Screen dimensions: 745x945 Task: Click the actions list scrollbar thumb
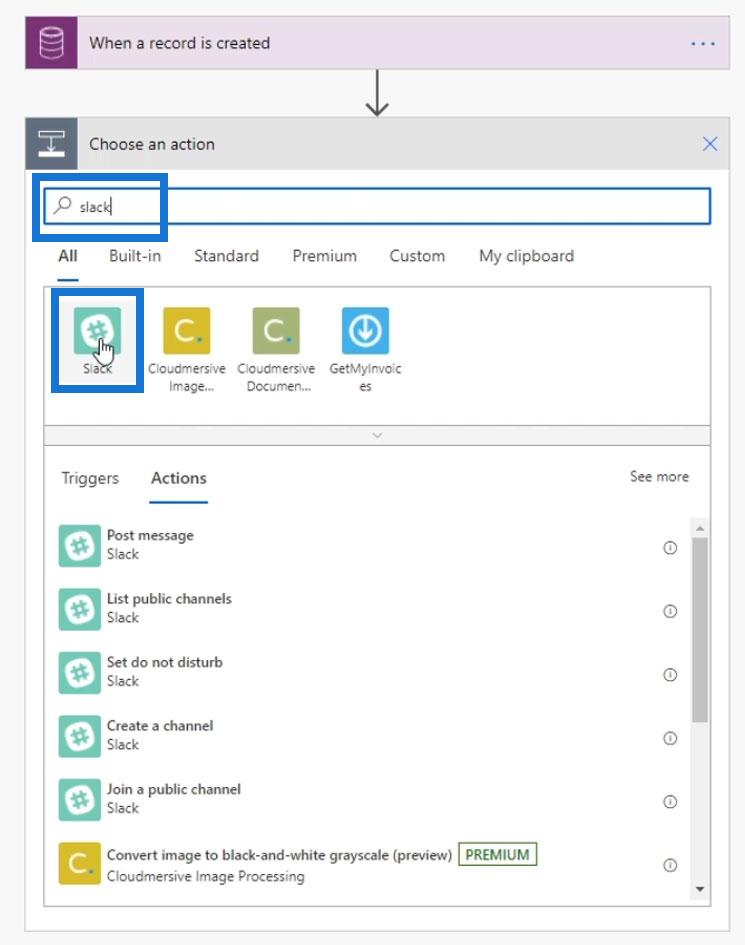[x=699, y=630]
